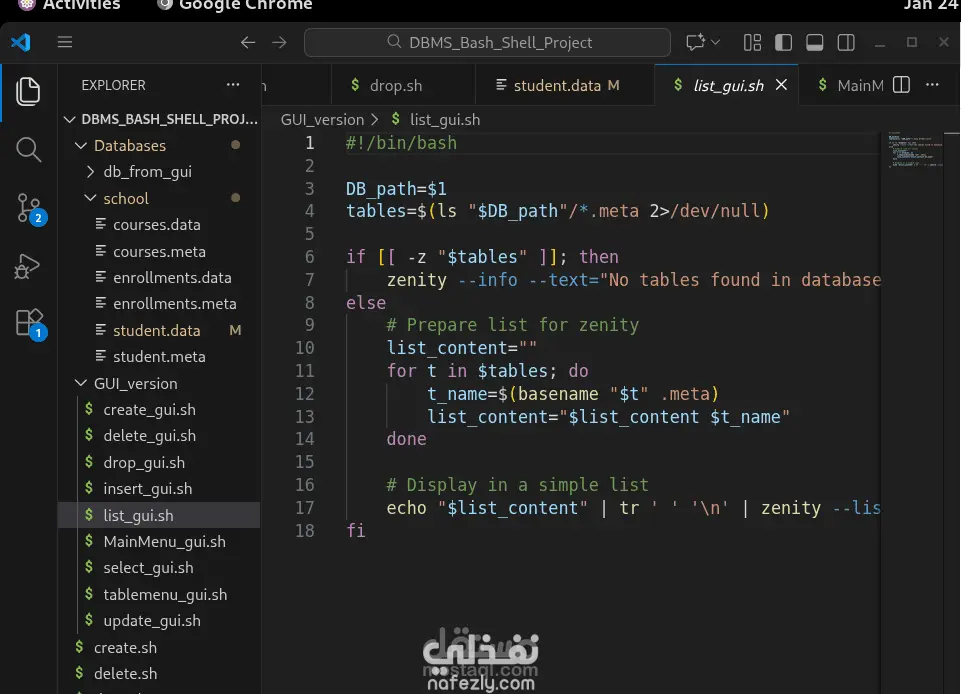
Task: Open the Search view in activity bar
Action: click(x=28, y=150)
